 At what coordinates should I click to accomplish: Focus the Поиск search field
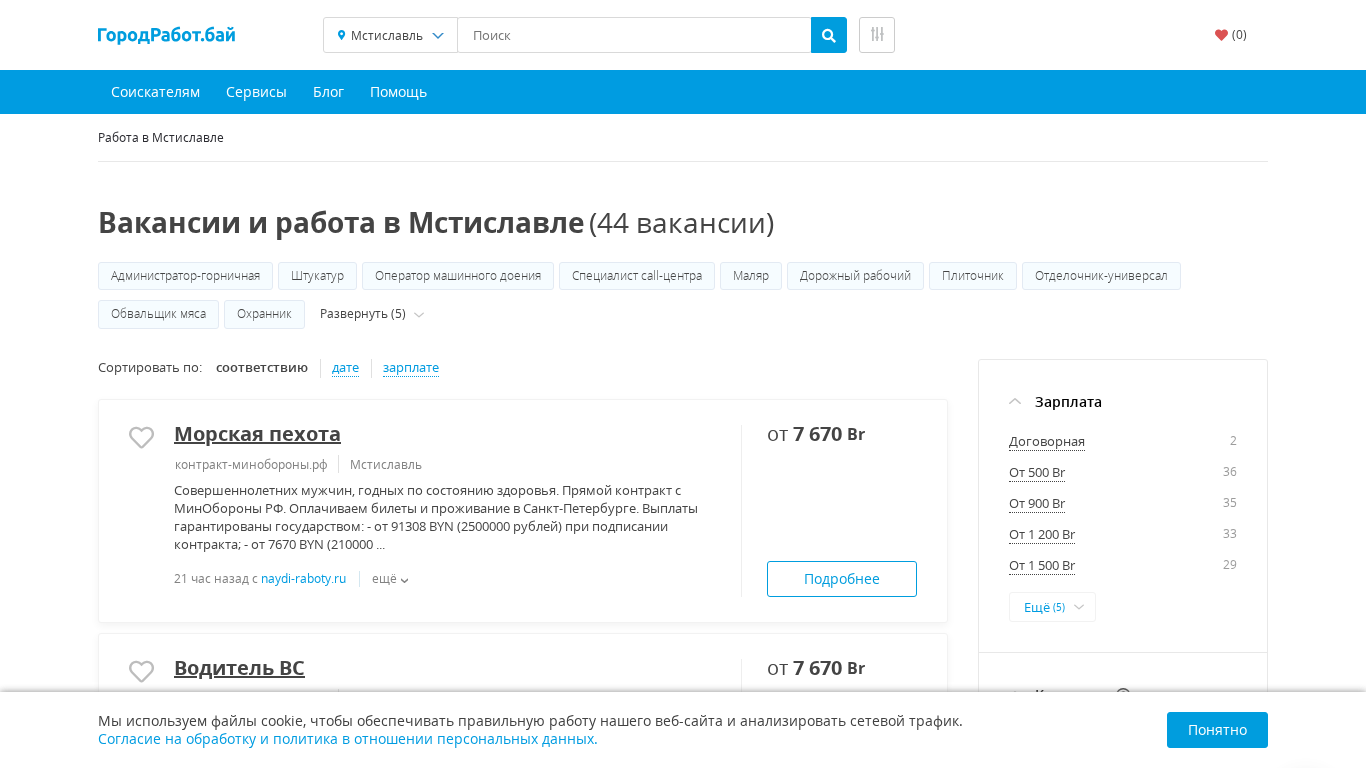pos(634,35)
